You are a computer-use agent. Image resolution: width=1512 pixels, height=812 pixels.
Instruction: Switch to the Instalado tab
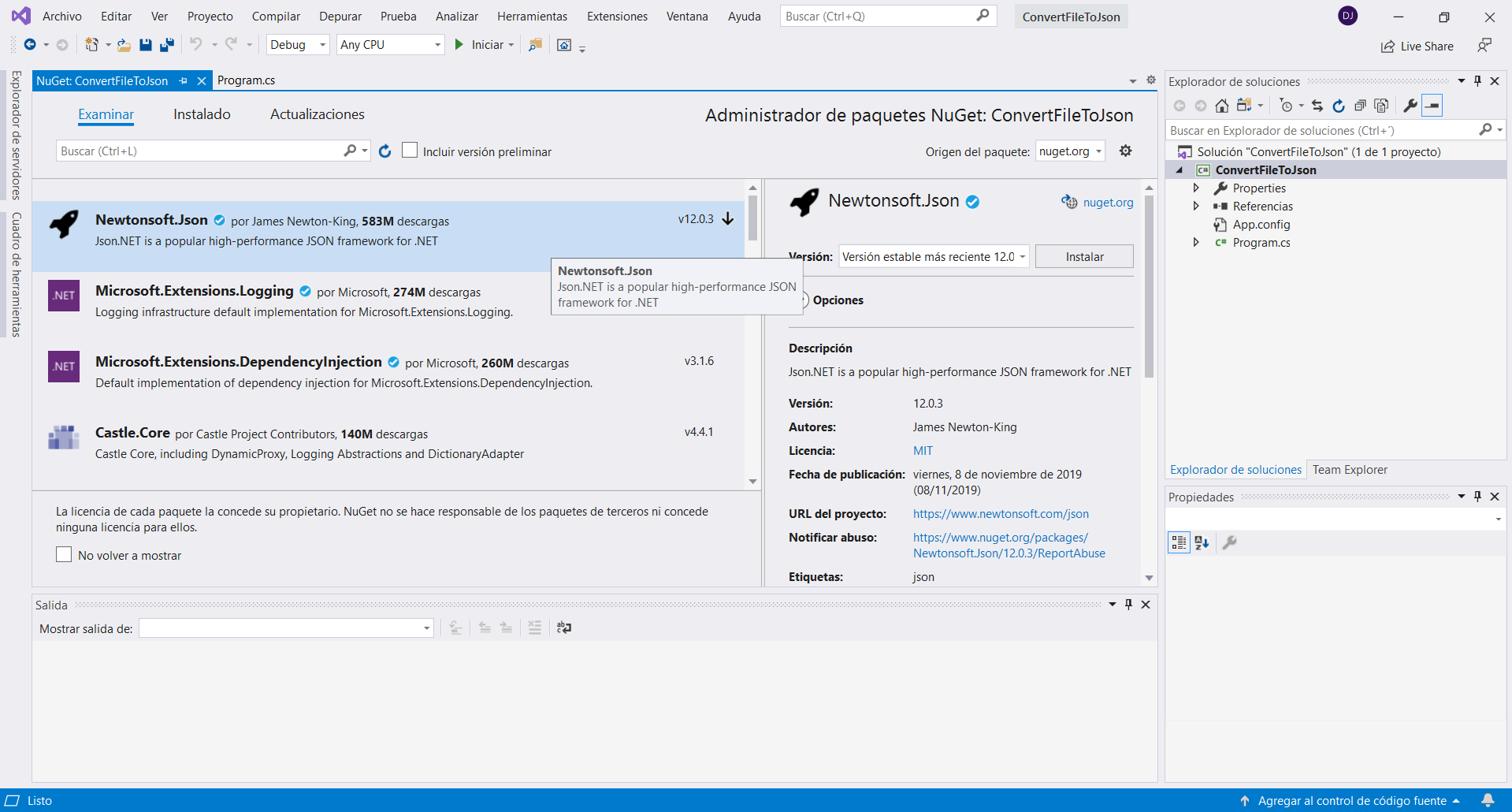coord(202,115)
